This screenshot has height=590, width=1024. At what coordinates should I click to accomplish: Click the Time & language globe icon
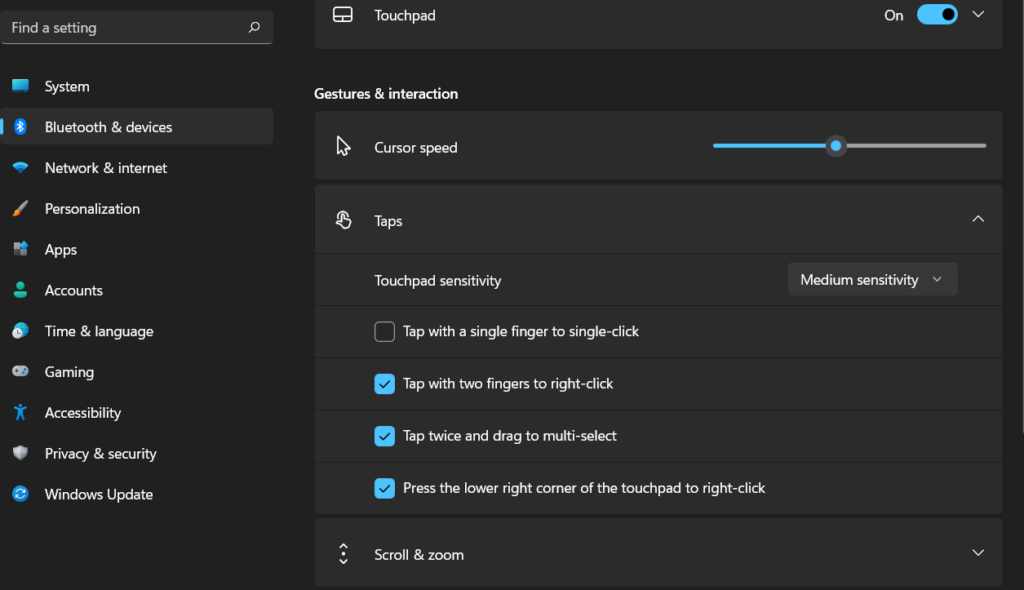[20, 331]
